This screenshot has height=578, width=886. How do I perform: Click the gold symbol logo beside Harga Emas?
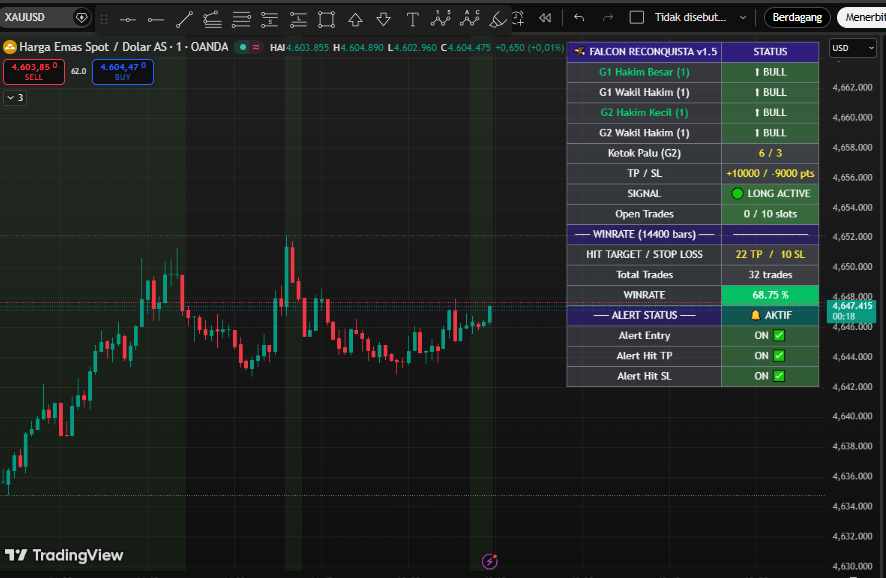[10, 47]
